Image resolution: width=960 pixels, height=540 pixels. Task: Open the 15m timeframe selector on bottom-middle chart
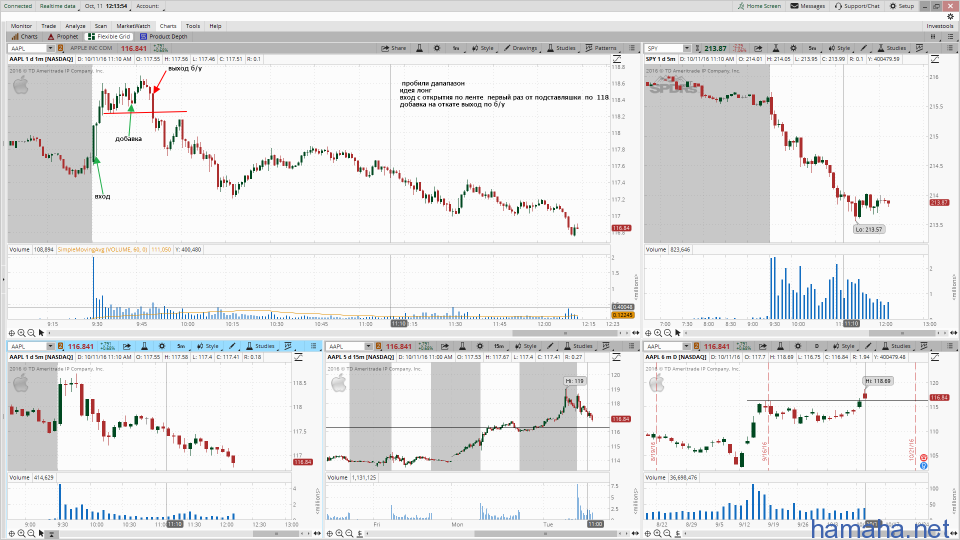point(499,346)
